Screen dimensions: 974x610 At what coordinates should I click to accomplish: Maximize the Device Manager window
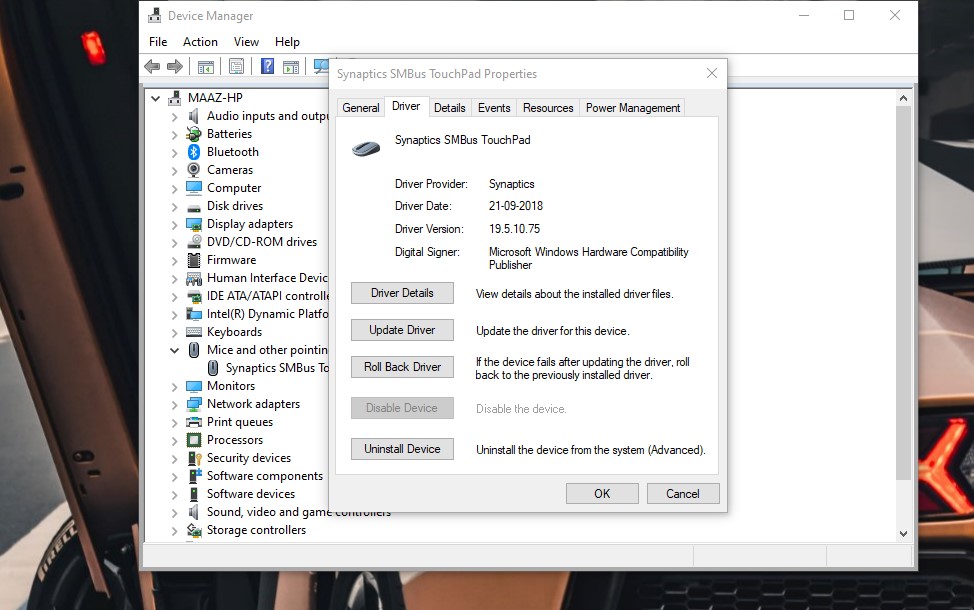[849, 16]
